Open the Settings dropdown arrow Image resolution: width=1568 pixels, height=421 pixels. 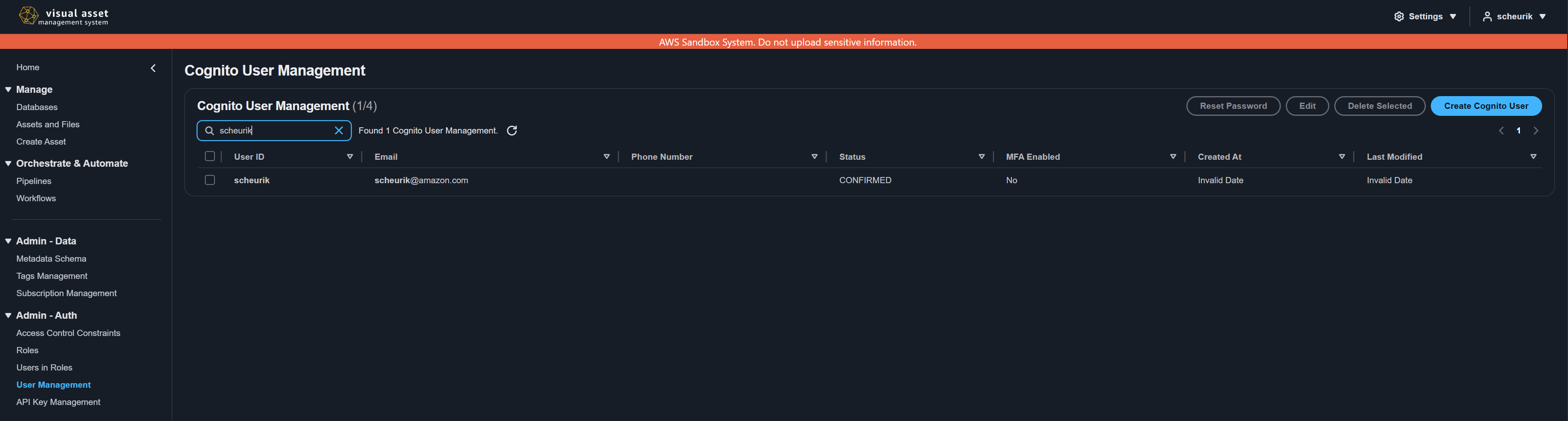(x=1453, y=17)
